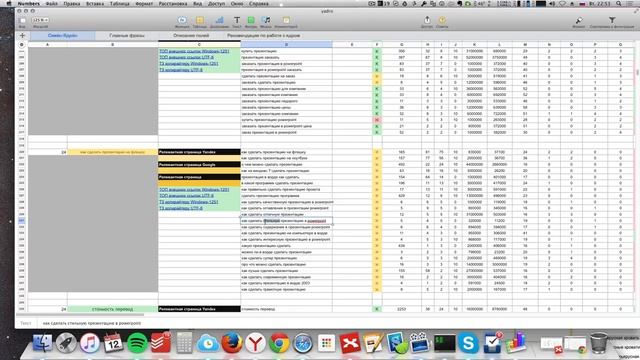The image size is (640, 360).
Task: Open the Справка menu
Action: pos(259,4)
